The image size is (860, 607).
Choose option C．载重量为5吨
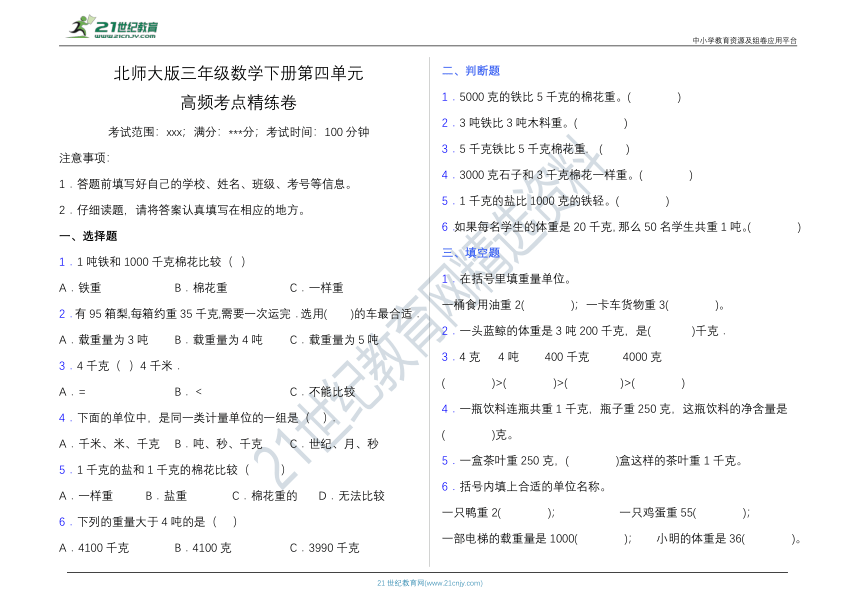click(334, 339)
